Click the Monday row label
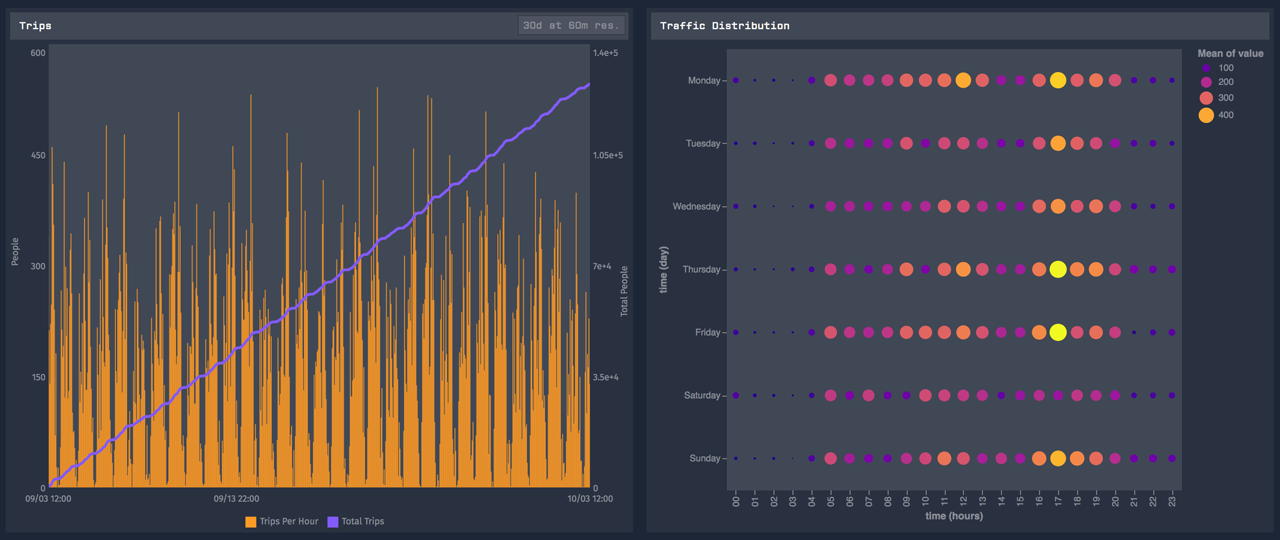1280x540 pixels. pyautogui.click(x=703, y=80)
